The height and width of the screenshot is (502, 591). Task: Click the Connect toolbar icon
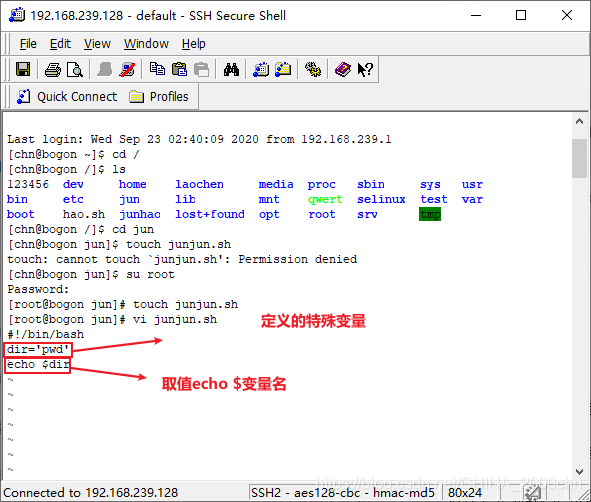105,70
